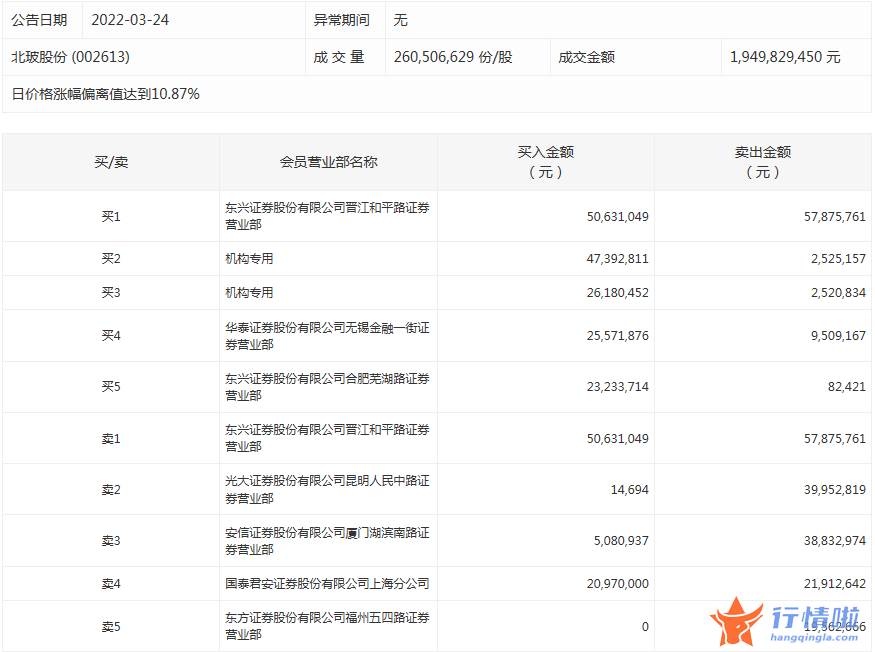
Task: Click sell amount 57,875,761 in 卖1 row
Action: coord(835,439)
